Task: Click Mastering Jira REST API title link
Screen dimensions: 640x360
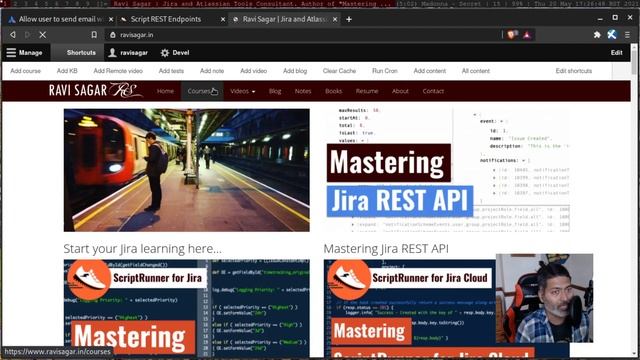Action: 386,248
